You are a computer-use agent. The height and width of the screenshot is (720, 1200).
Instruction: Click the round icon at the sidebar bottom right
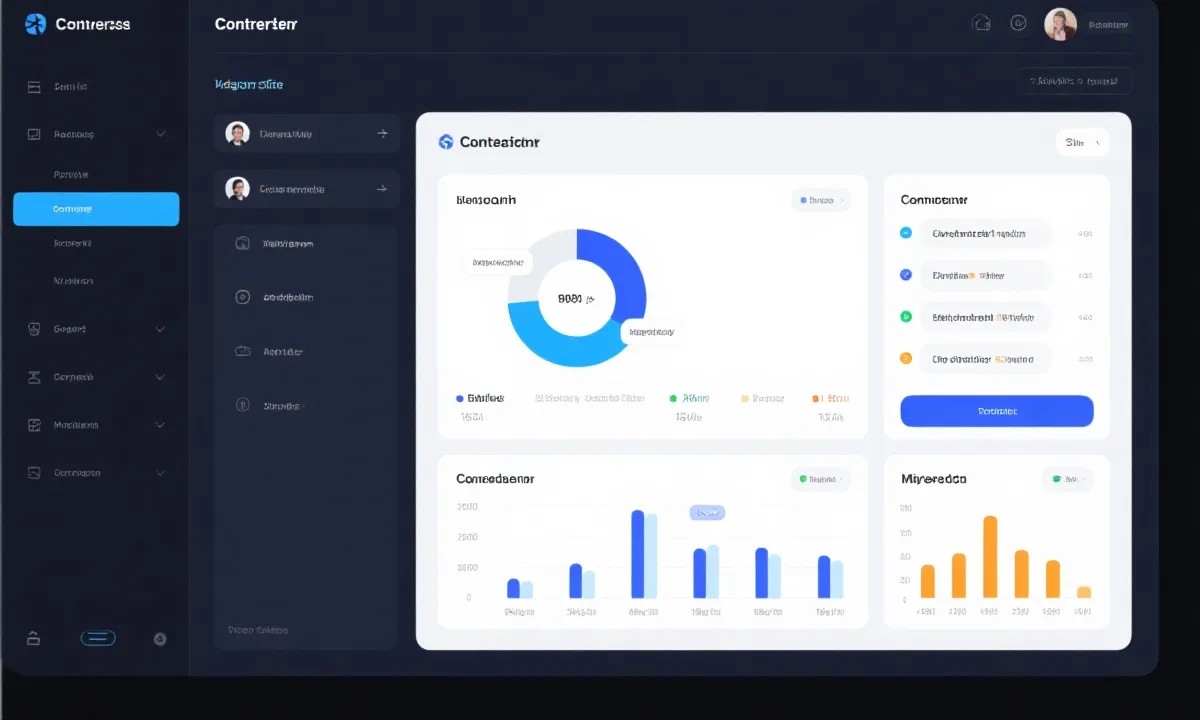tap(160, 638)
